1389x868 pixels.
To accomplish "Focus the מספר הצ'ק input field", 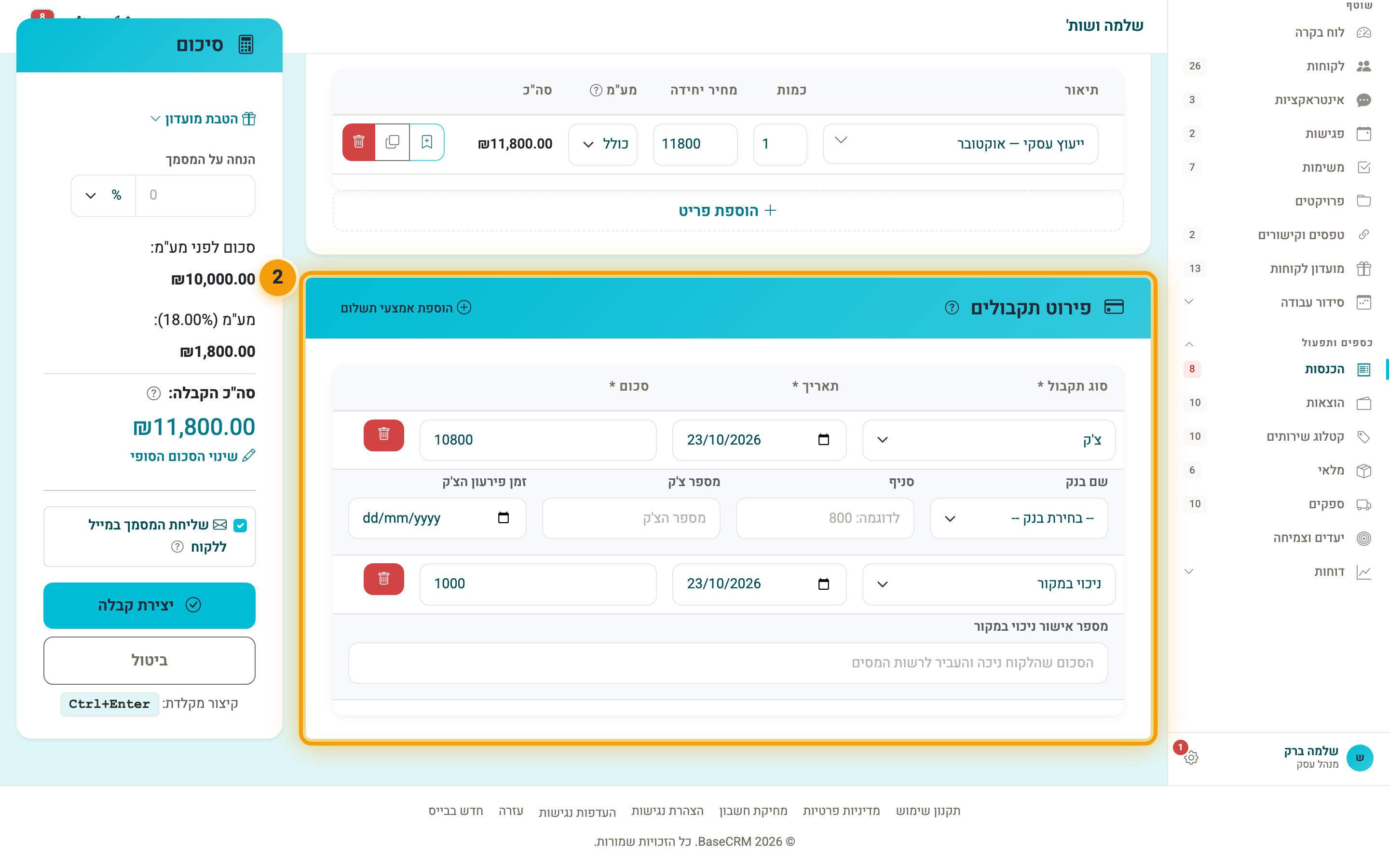I will click(631, 518).
